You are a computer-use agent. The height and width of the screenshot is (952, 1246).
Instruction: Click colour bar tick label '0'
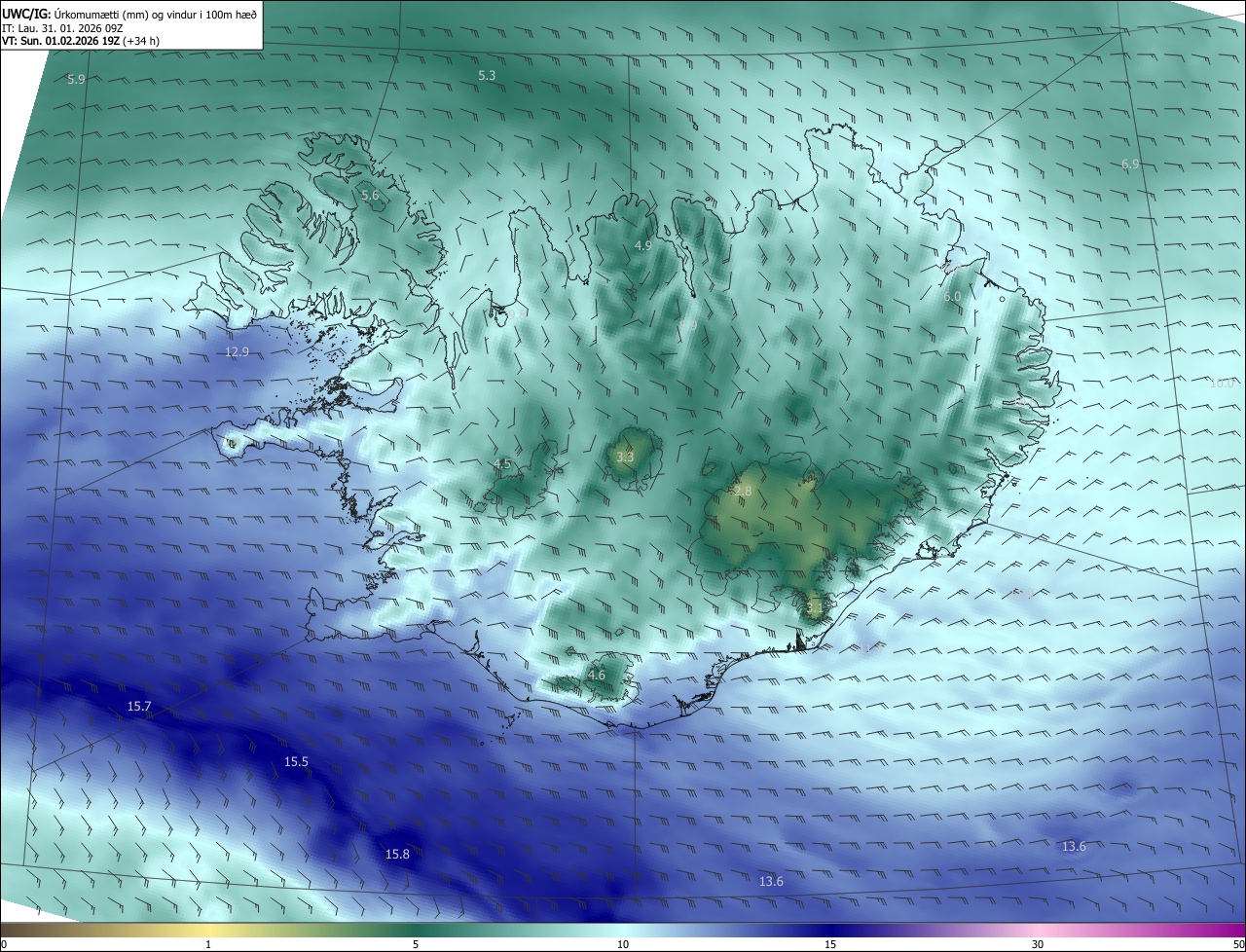[x=4, y=944]
